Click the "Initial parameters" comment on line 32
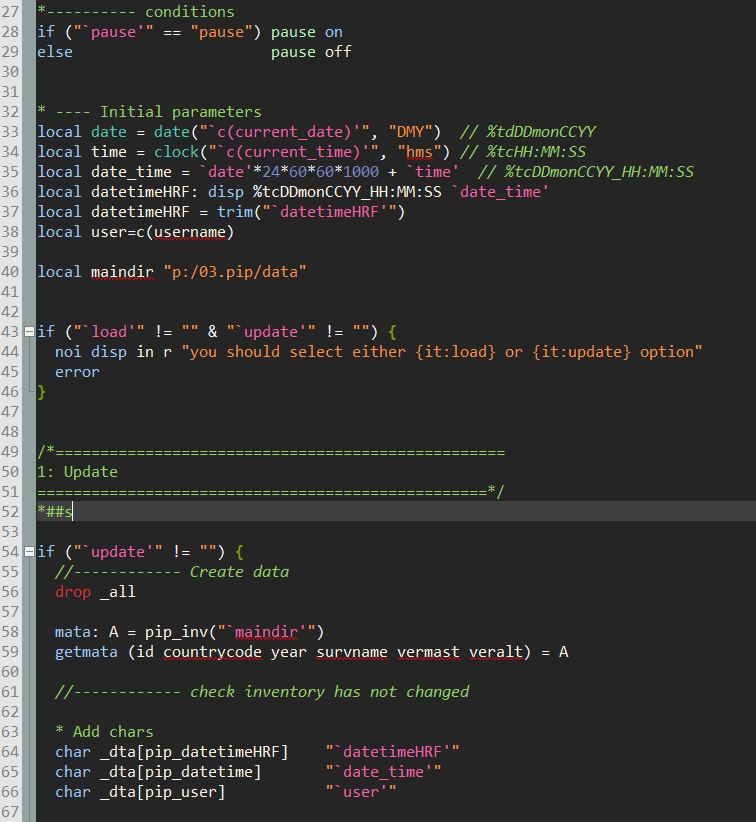 click(180, 112)
